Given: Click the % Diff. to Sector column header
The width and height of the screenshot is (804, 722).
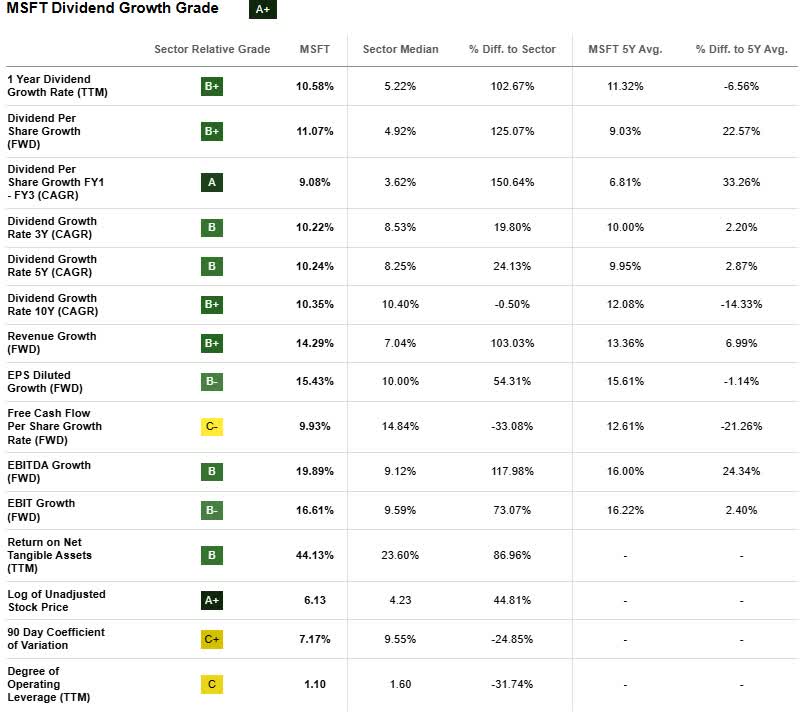Looking at the screenshot, I should pyautogui.click(x=513, y=50).
